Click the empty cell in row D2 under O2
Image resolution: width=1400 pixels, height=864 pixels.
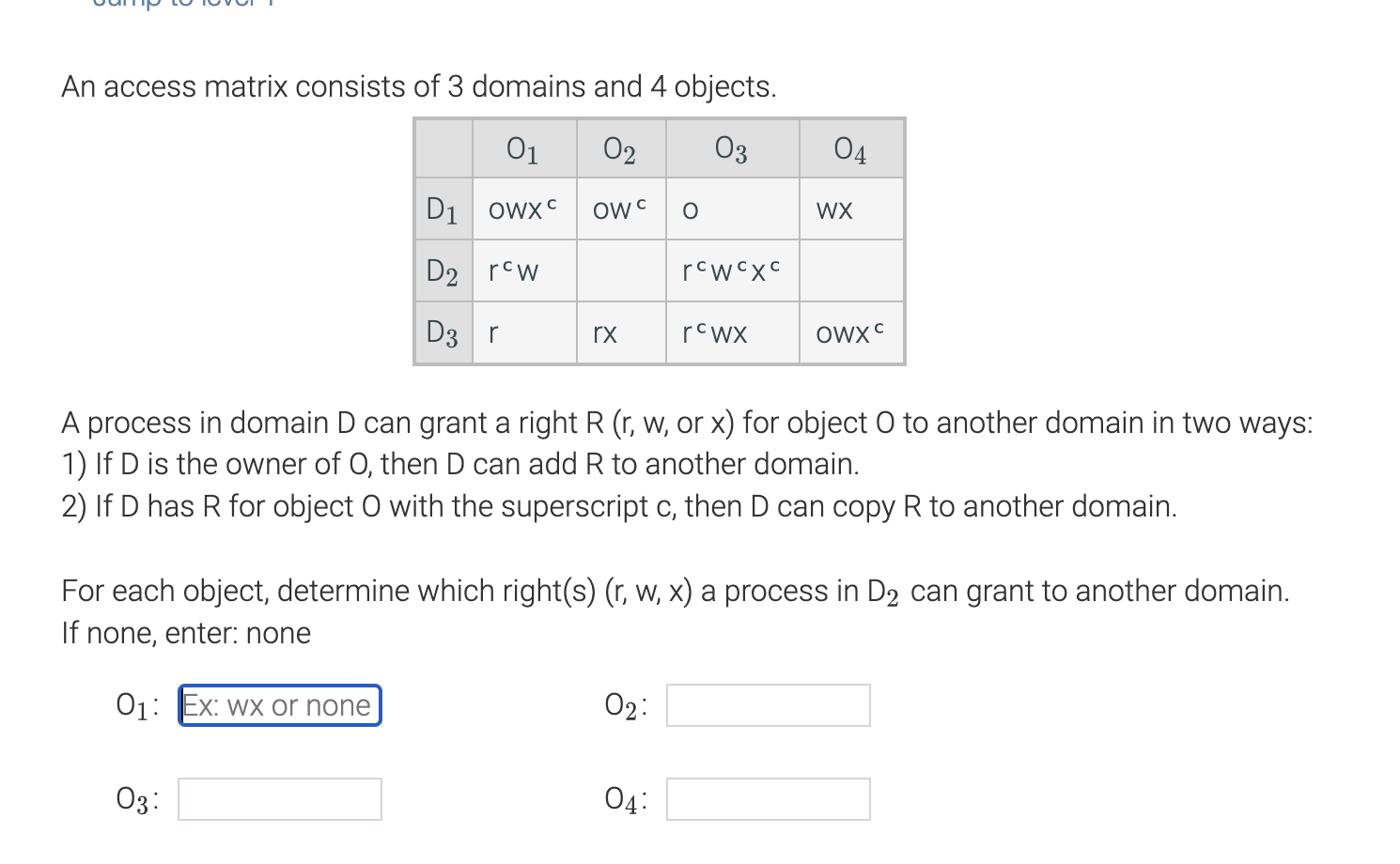coord(620,270)
